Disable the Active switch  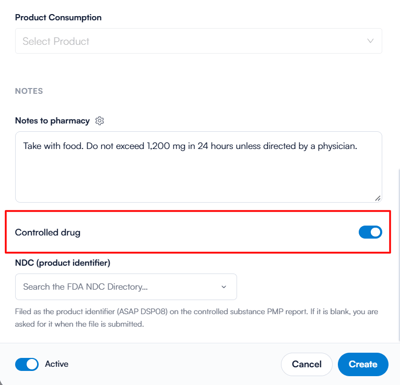coord(27,364)
